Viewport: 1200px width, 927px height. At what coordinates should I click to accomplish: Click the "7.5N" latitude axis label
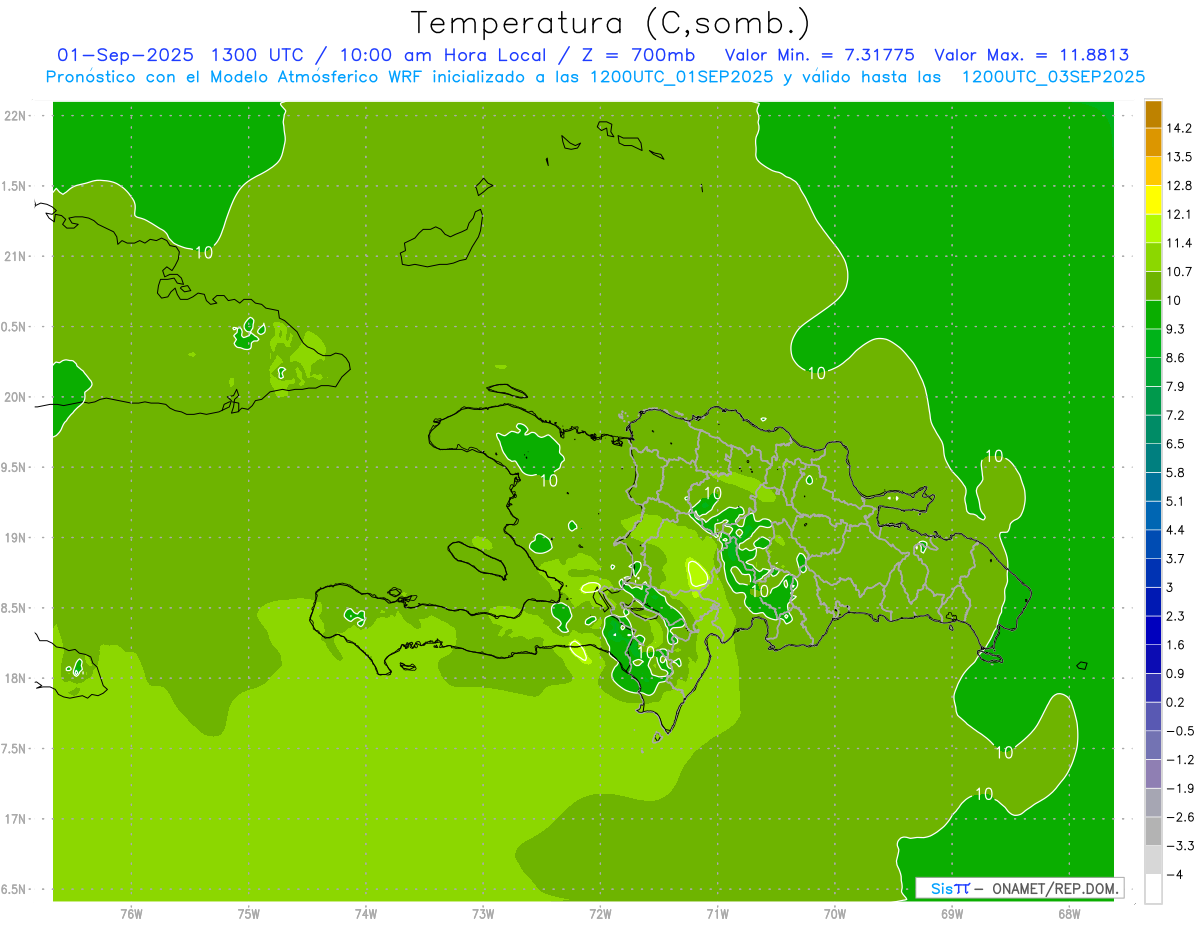tap(14, 749)
